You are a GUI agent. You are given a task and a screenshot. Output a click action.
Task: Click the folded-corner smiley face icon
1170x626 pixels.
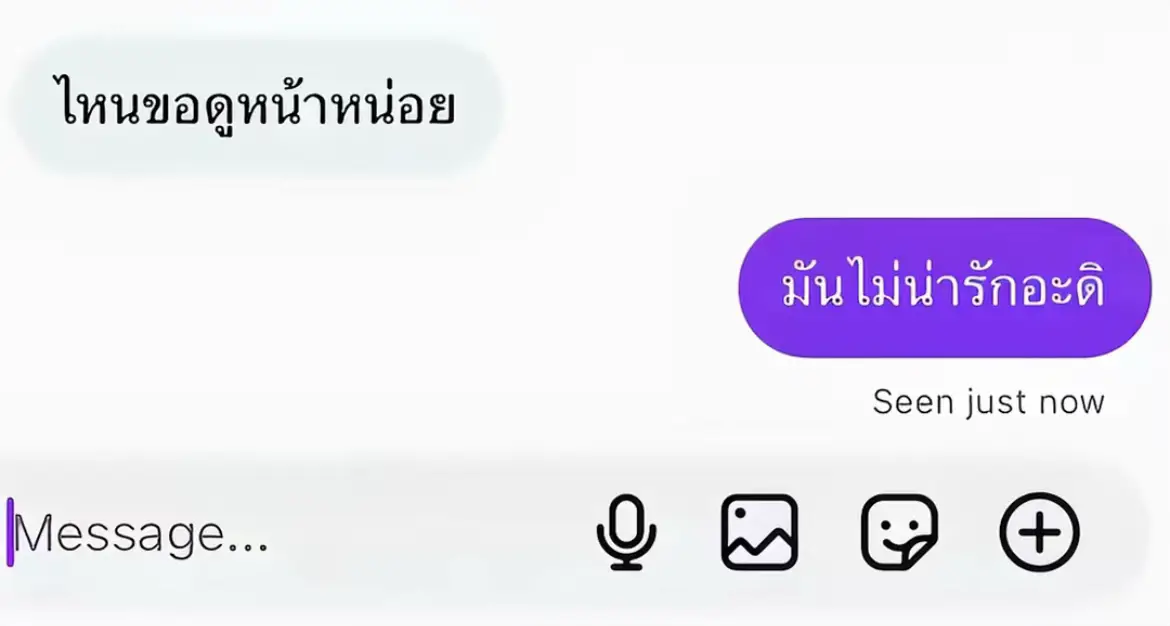(899, 533)
